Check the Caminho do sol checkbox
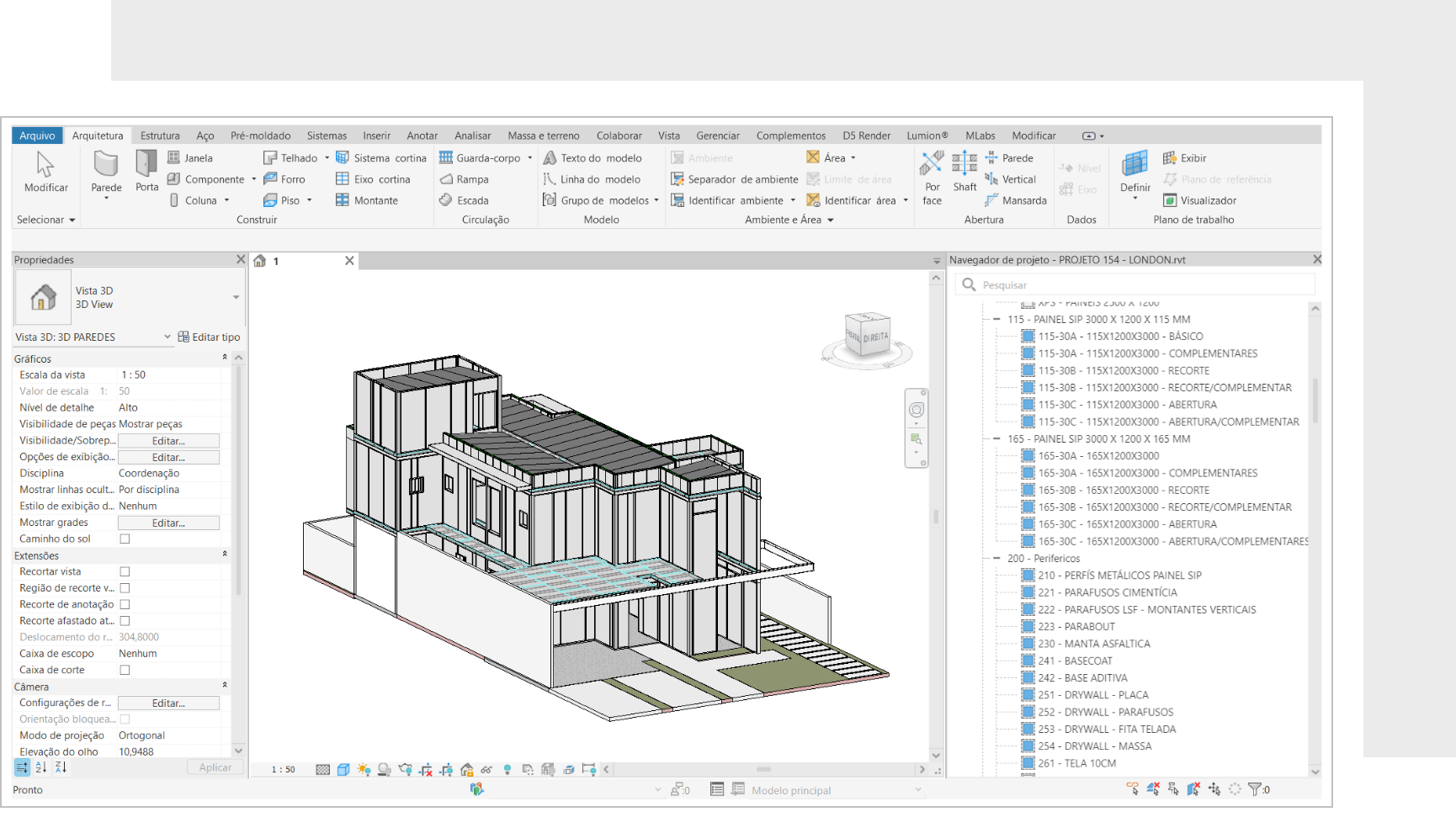This screenshot has width=1456, height=828. tap(125, 539)
